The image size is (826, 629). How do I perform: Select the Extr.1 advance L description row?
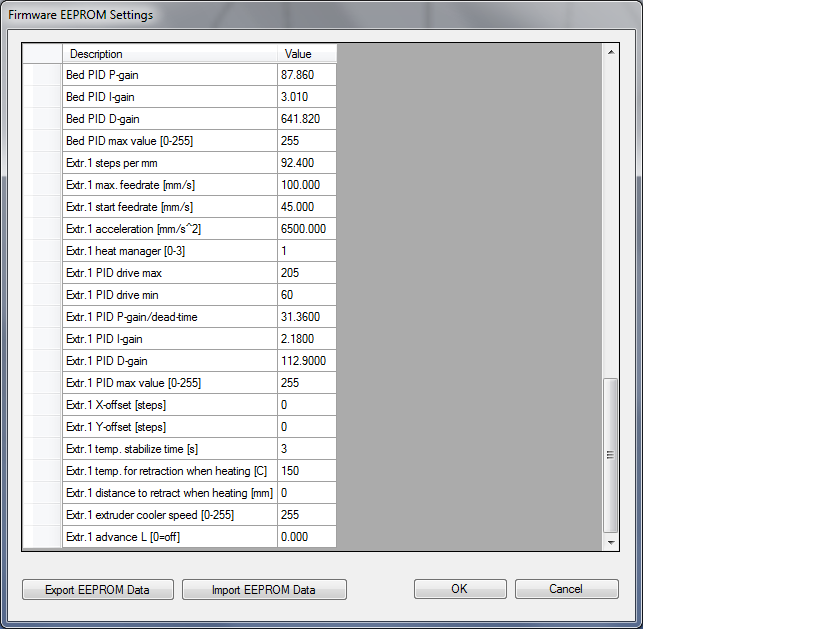point(169,537)
